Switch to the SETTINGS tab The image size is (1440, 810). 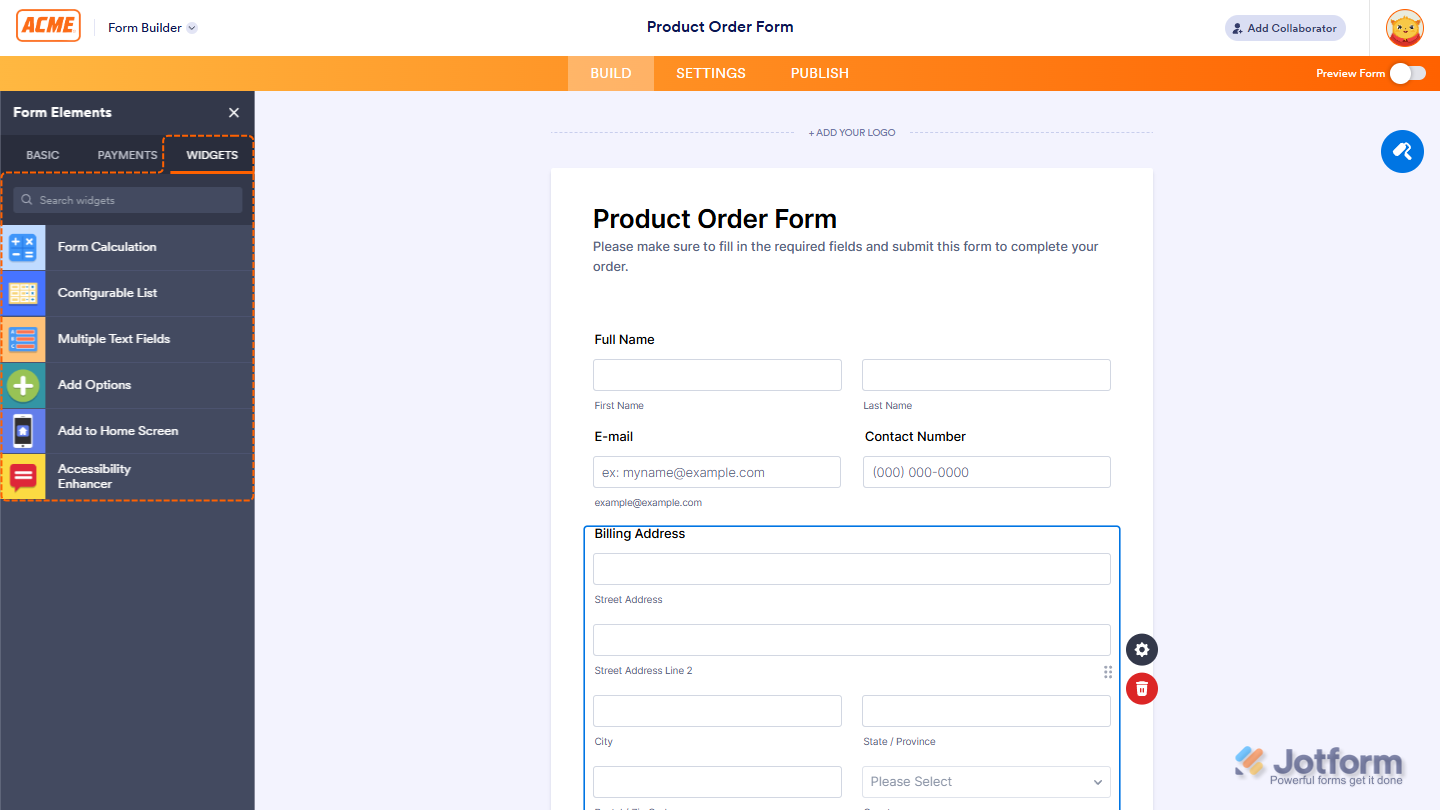[710, 73]
